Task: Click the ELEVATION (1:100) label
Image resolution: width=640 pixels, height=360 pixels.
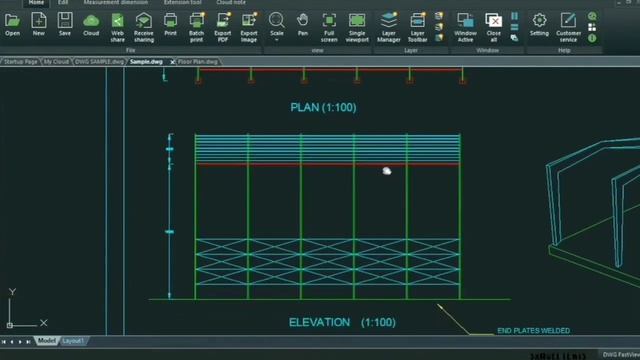Action: click(342, 322)
